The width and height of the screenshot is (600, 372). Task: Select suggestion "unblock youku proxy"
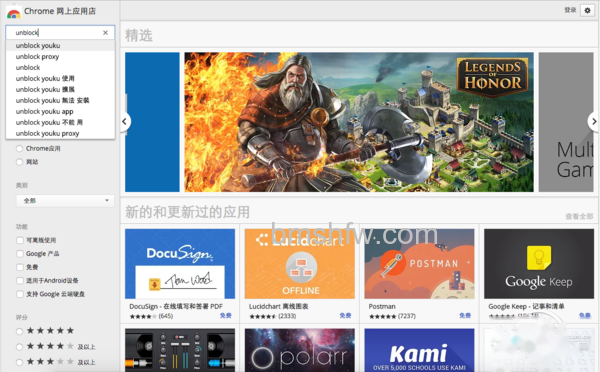[60, 134]
